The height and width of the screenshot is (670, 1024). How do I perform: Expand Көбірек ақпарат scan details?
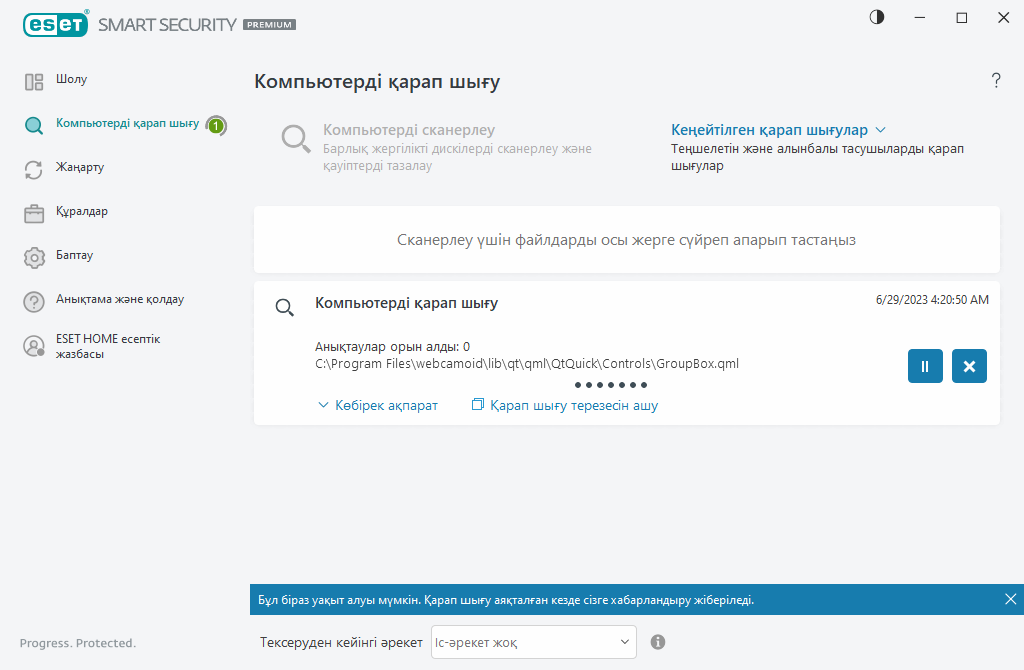(378, 405)
